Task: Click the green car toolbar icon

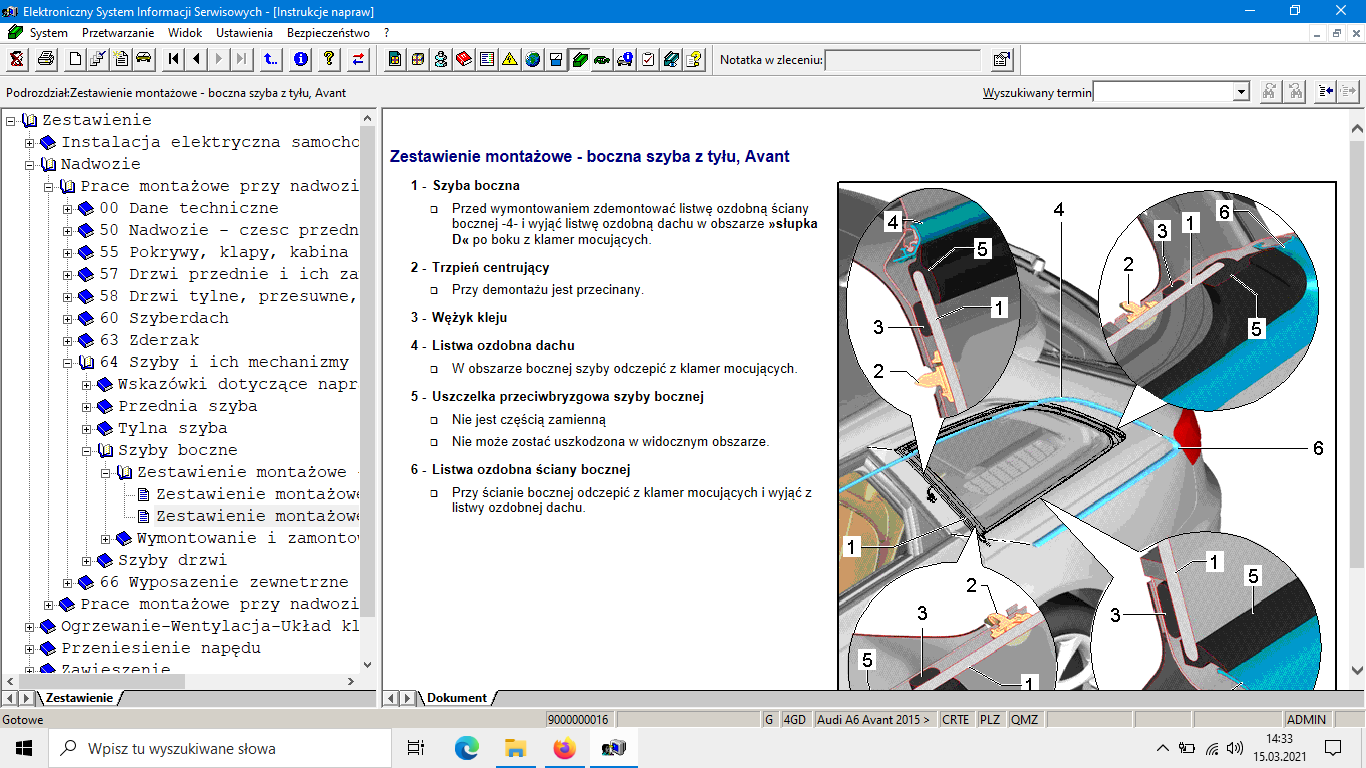Action: pyautogui.click(x=602, y=59)
